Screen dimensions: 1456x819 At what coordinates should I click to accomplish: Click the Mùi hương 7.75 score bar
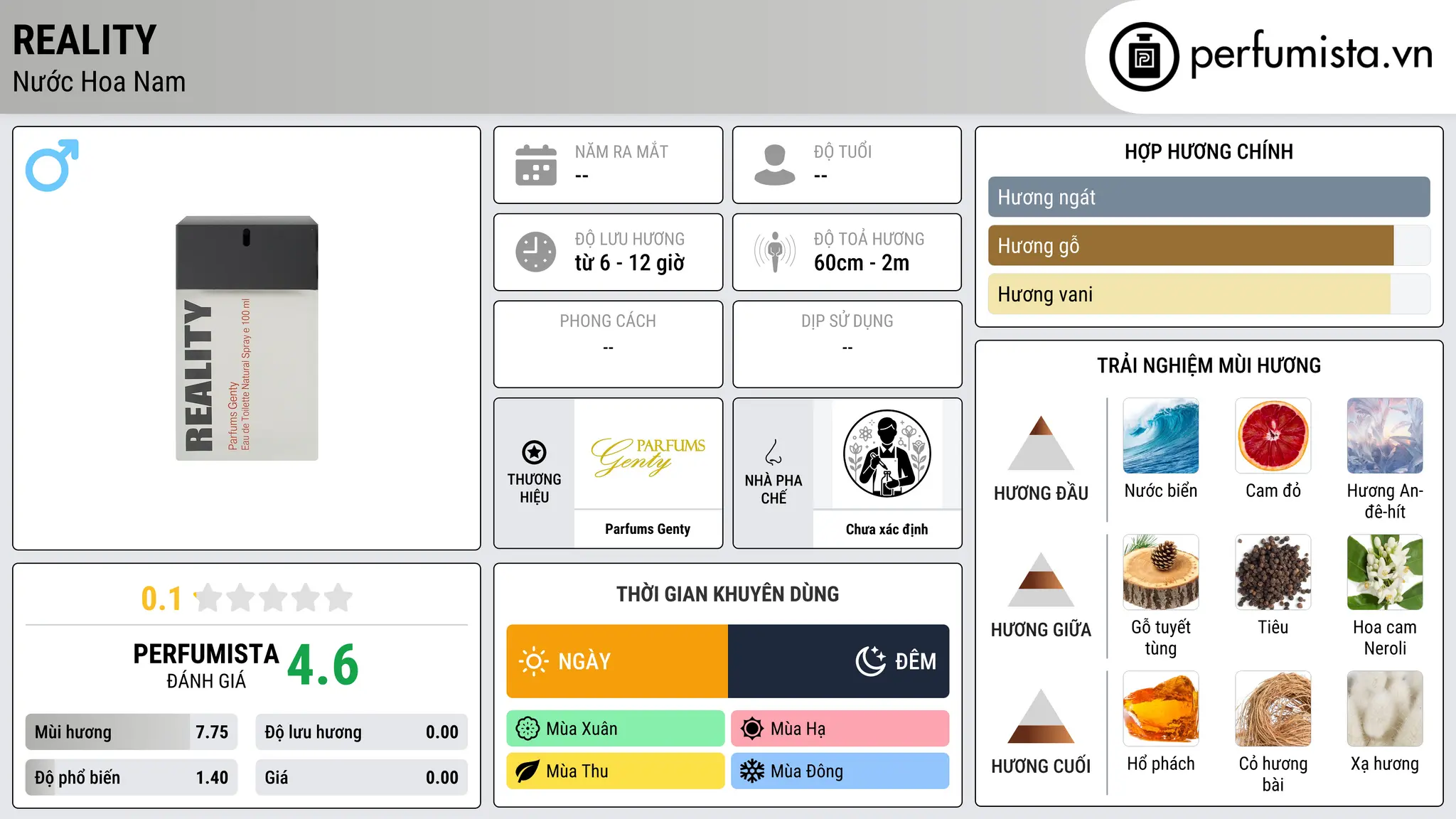[132, 732]
